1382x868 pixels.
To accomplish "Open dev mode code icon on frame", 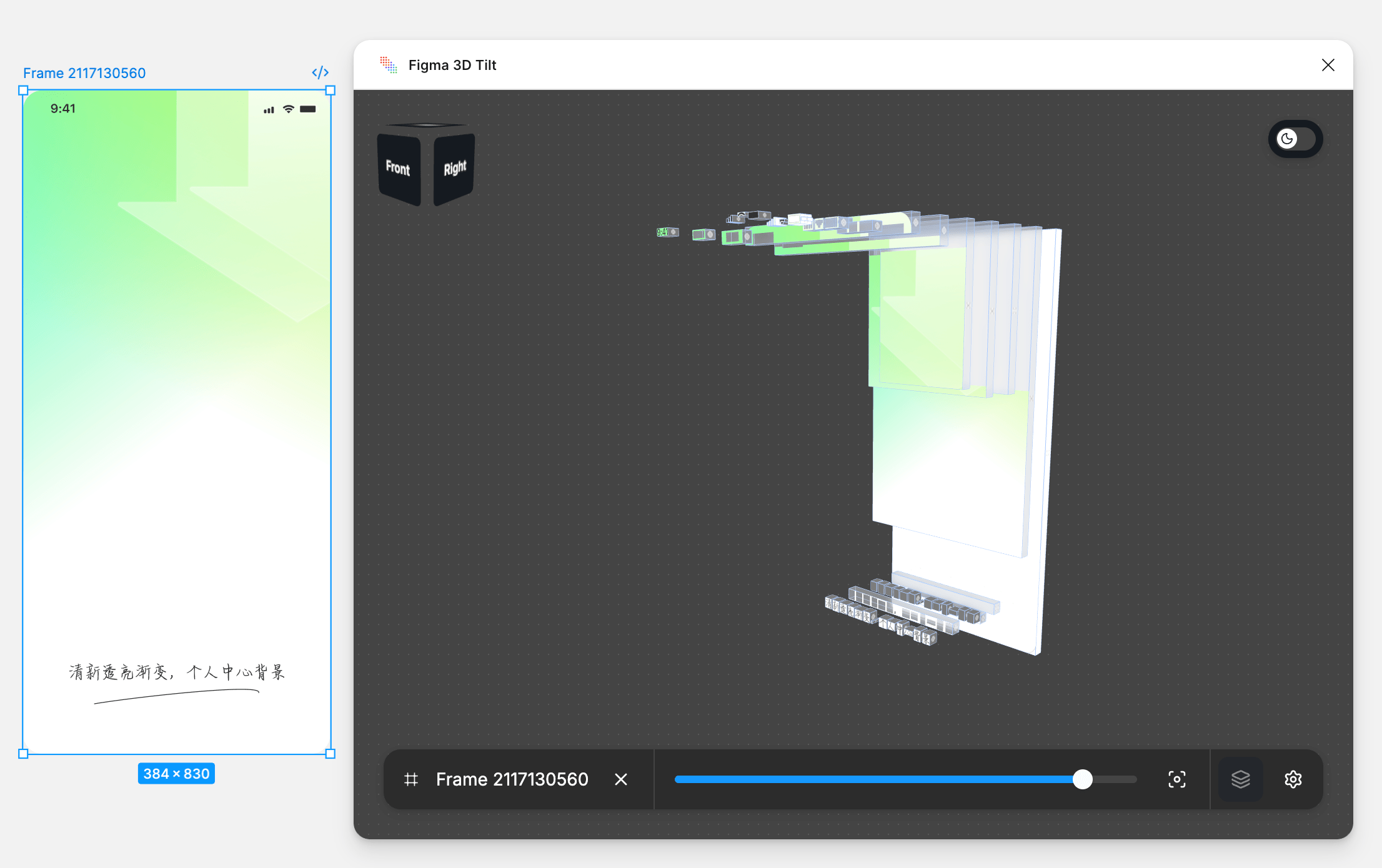I will click(x=320, y=72).
